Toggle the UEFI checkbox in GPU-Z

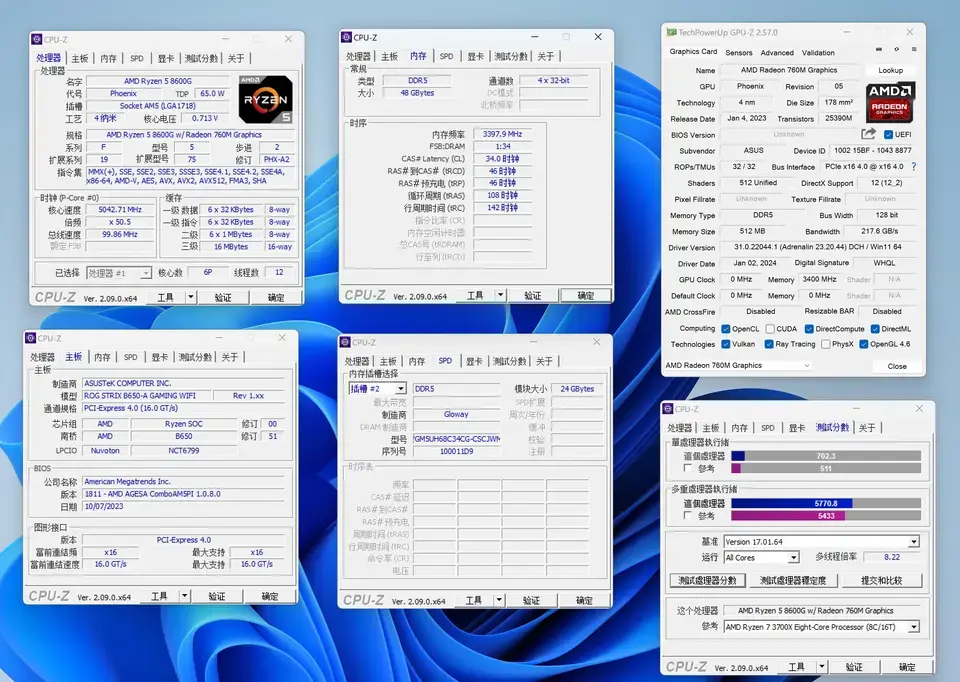coord(888,135)
